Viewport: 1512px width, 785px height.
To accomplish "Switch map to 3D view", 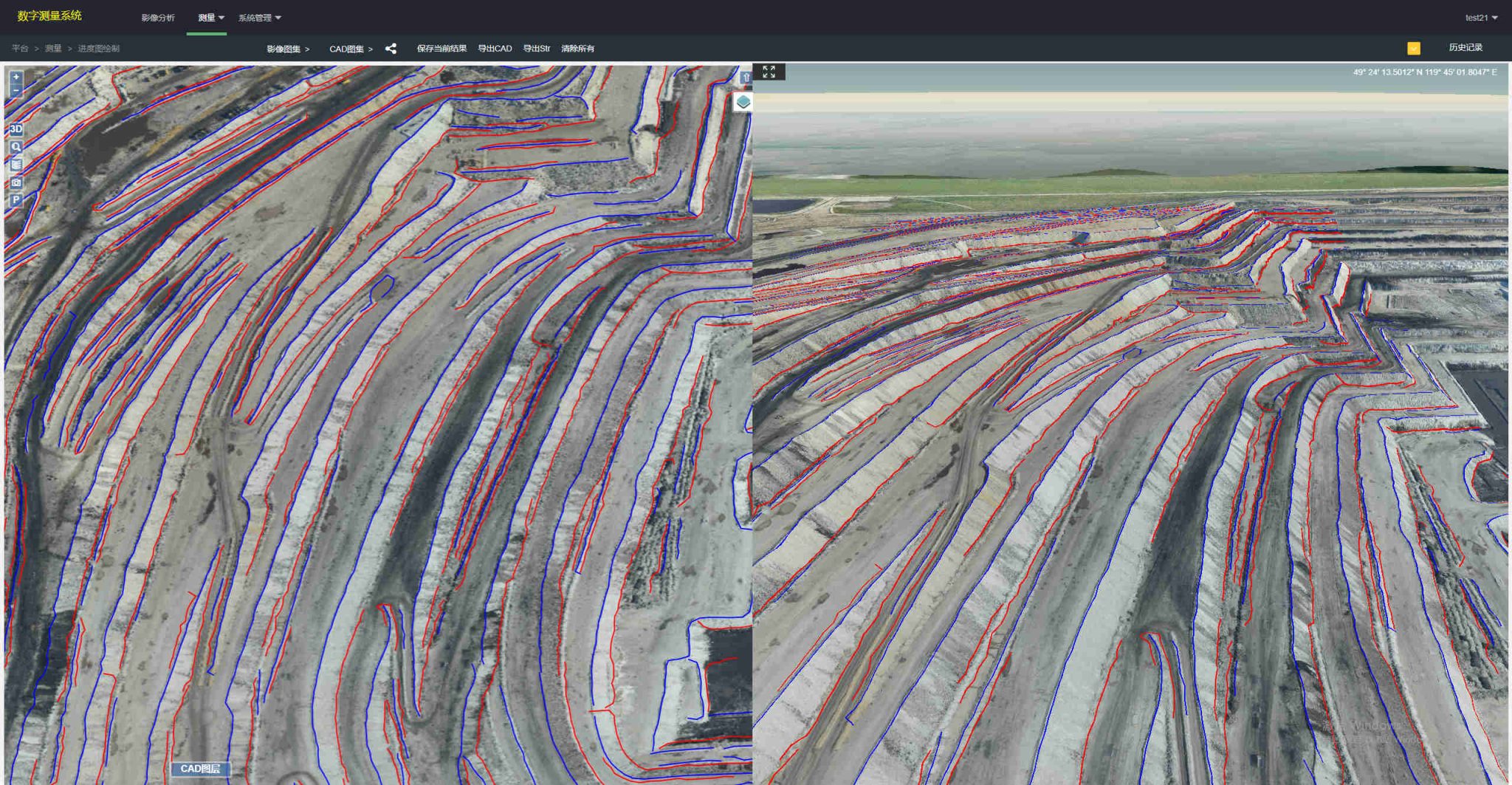I will pos(16,128).
